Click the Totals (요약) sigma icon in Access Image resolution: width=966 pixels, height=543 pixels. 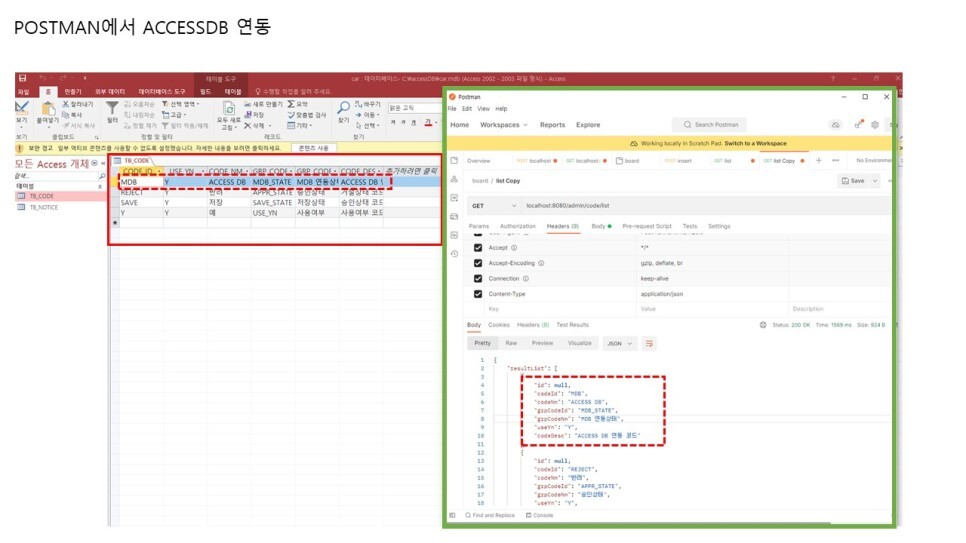pos(291,104)
